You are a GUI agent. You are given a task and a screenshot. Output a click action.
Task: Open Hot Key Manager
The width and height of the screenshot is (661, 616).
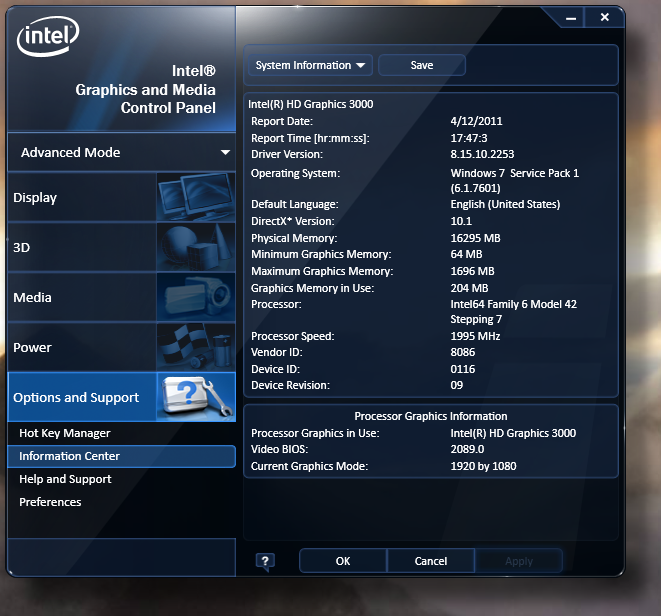[64, 433]
